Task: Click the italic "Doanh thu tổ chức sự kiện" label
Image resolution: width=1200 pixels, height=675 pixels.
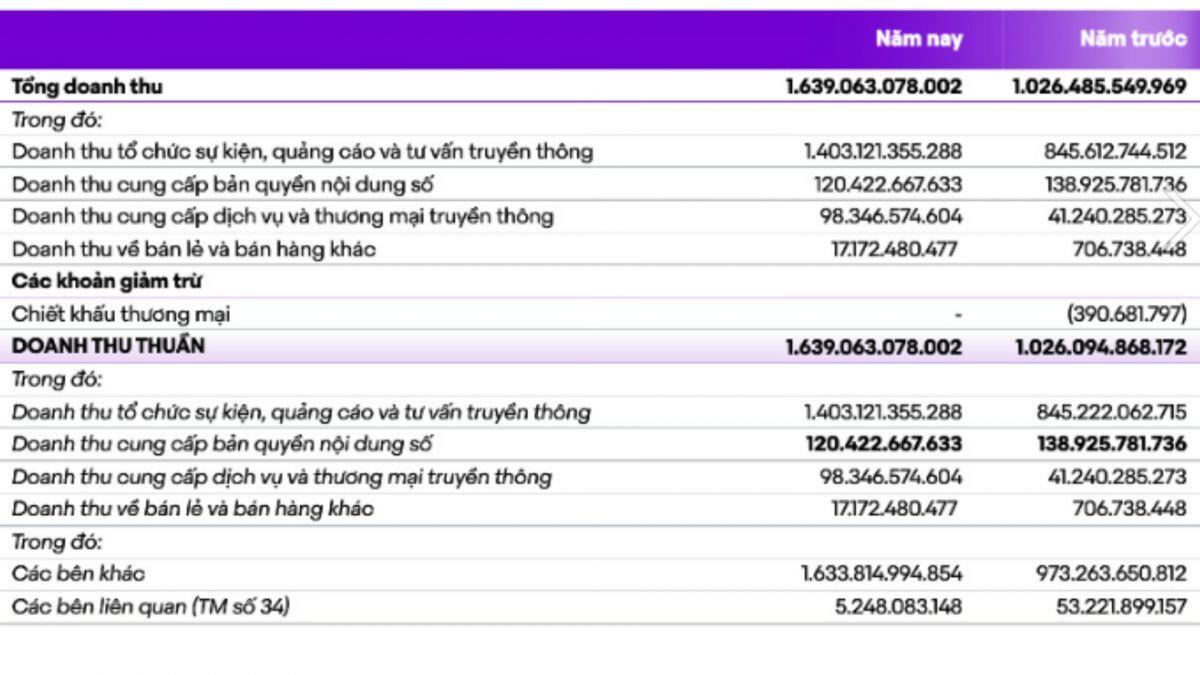Action: point(301,412)
